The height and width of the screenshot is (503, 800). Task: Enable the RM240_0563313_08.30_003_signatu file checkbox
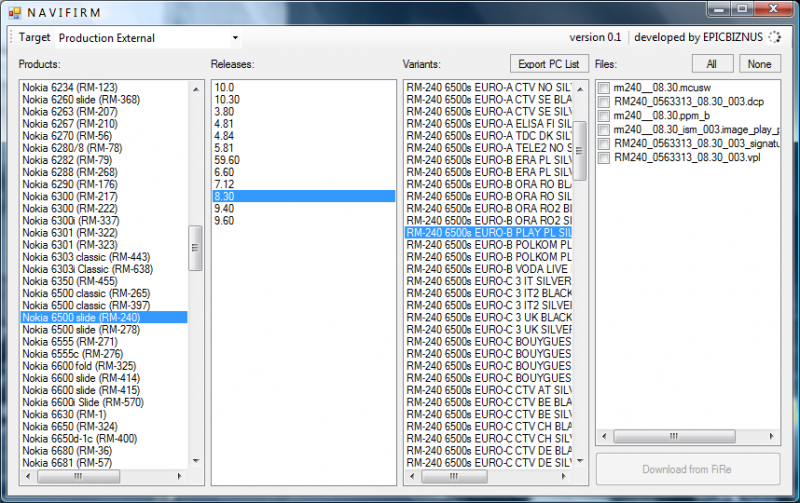pyautogui.click(x=604, y=143)
